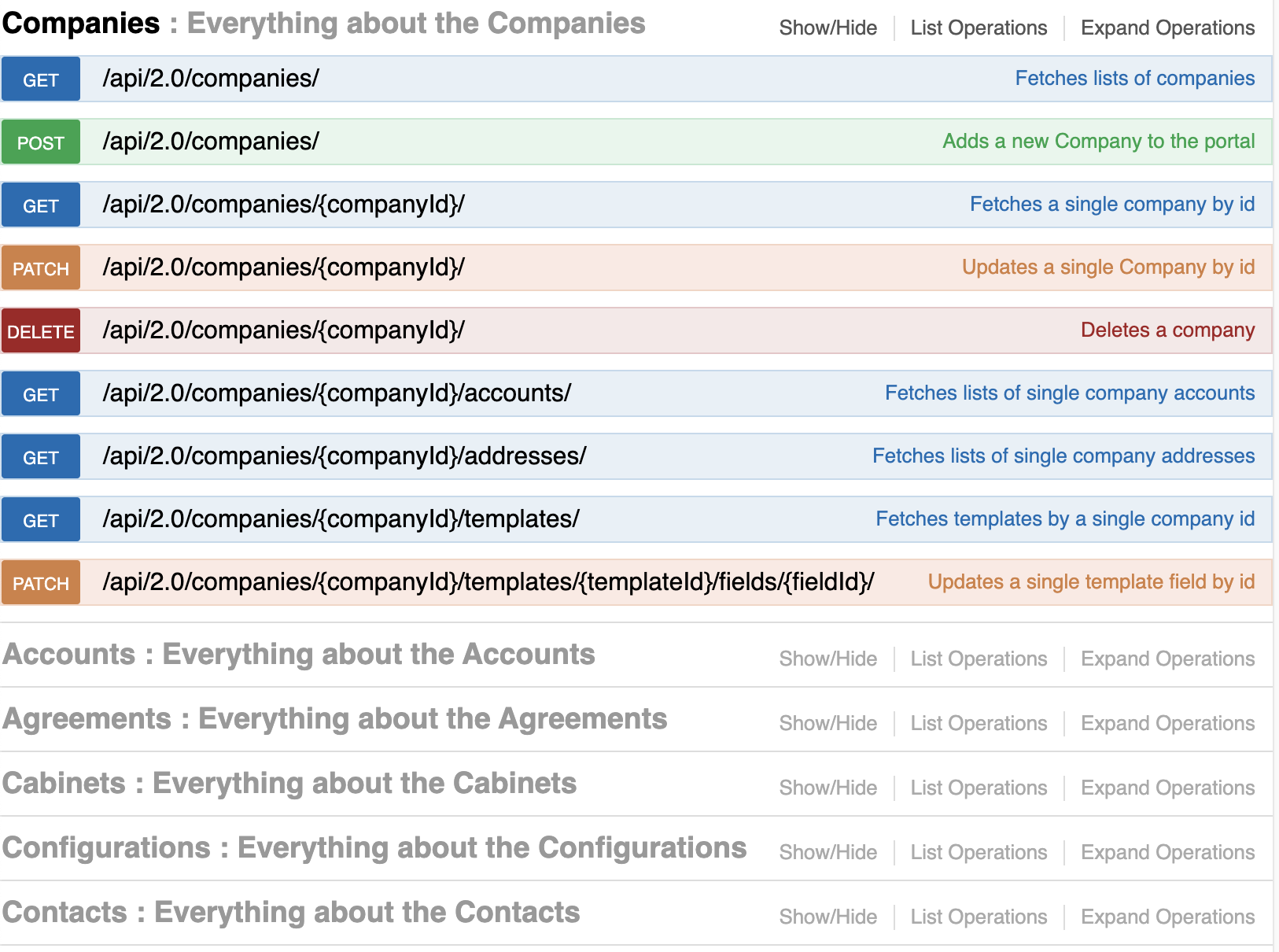Click the GET badge for /api/2.0/companies/
This screenshot has width=1279, height=952.
click(41, 79)
